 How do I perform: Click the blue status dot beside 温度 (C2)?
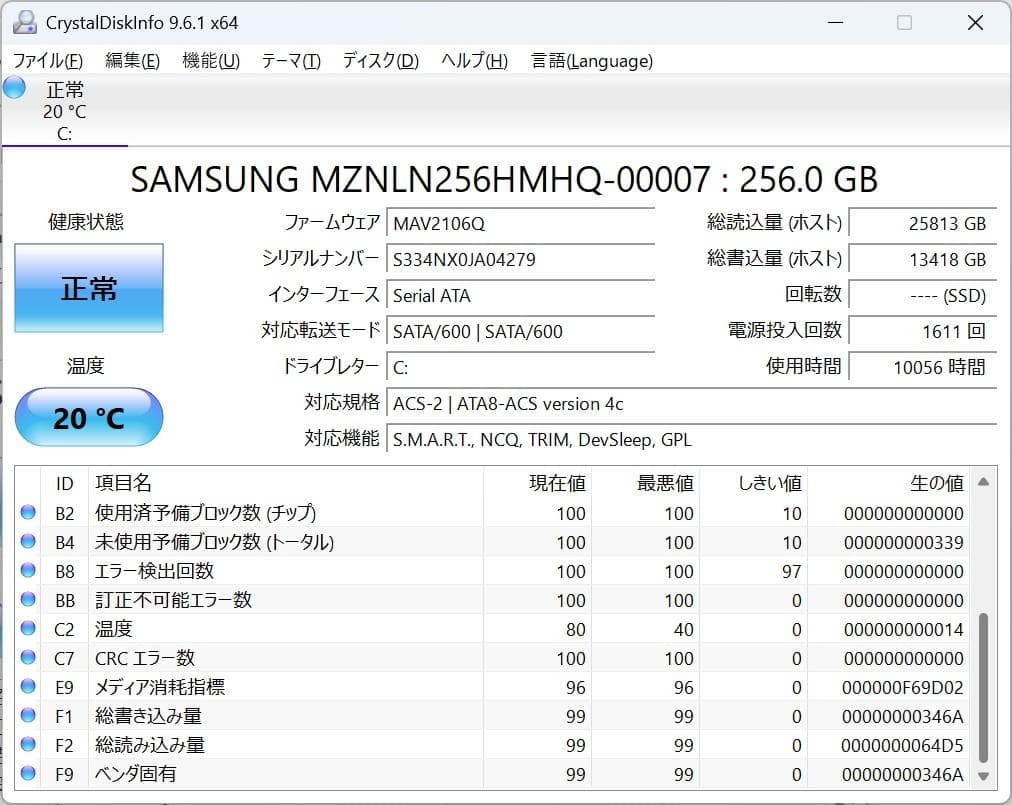(x=29, y=629)
